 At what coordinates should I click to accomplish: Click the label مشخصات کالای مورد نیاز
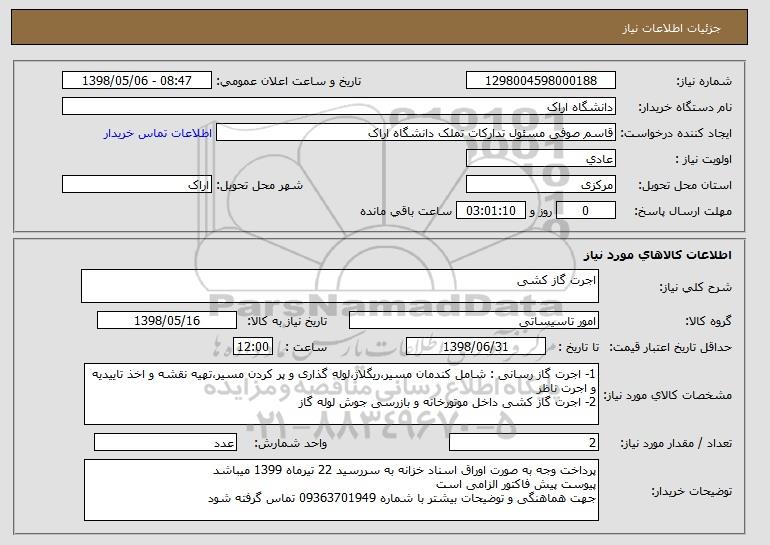point(667,395)
